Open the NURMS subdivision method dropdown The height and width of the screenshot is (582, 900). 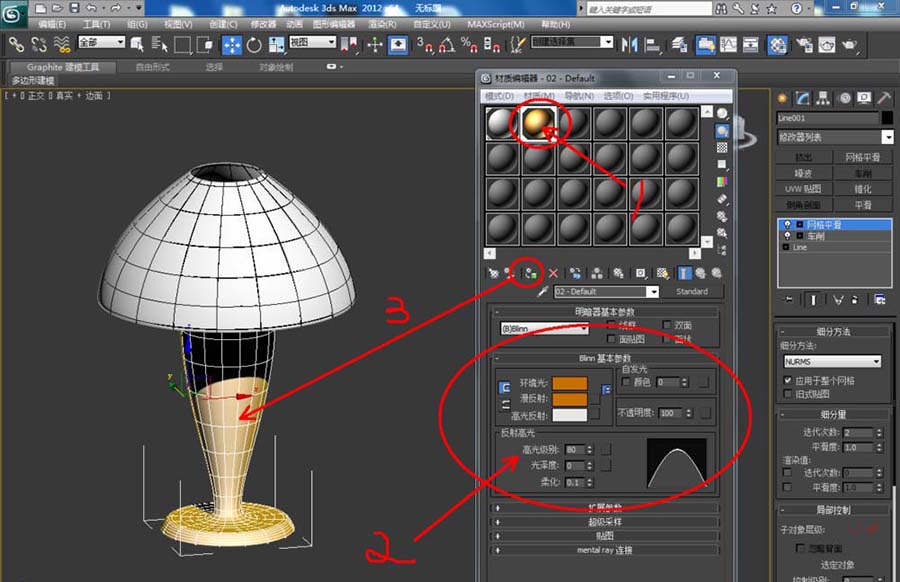coord(832,362)
